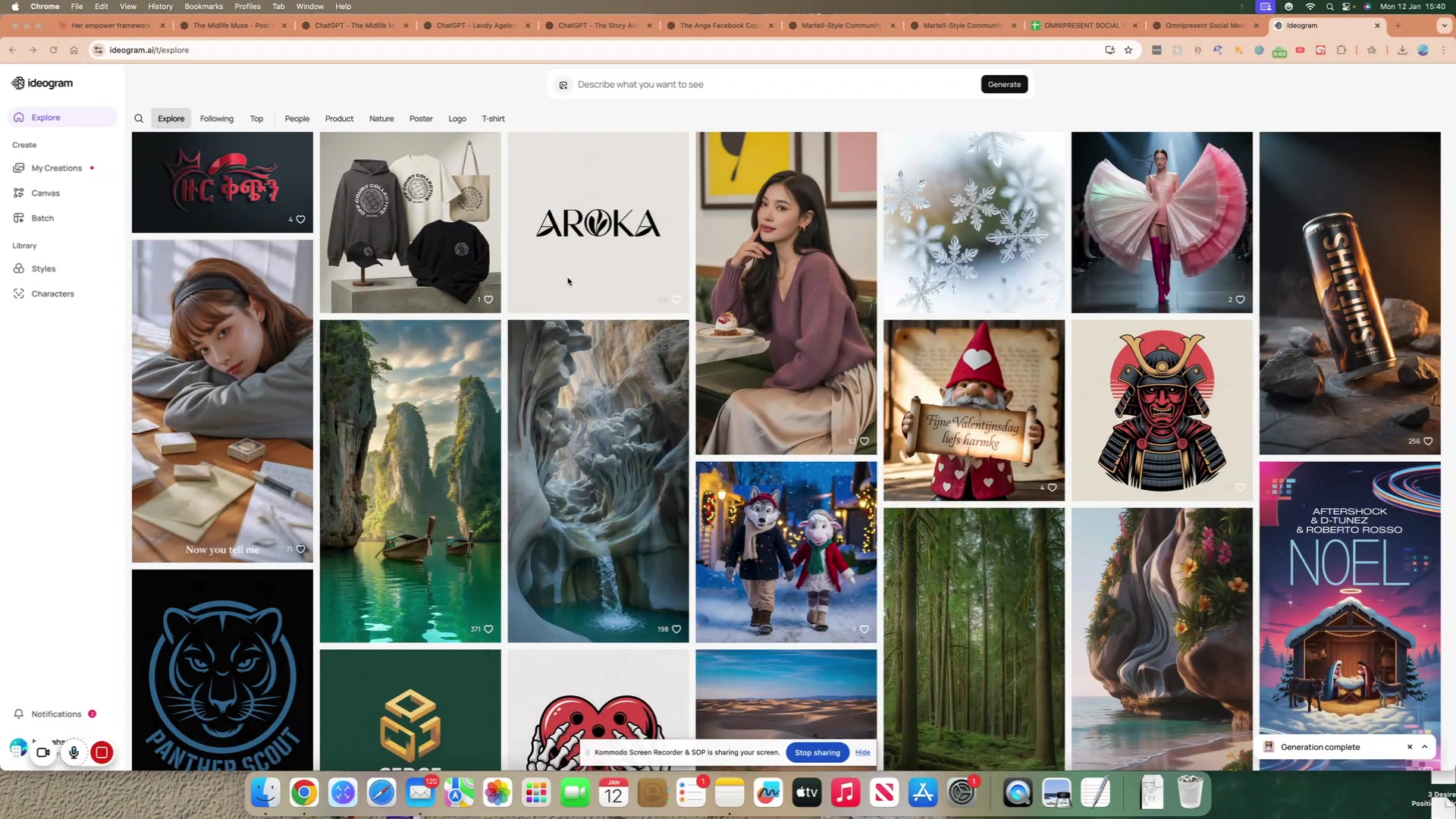
Task: Open the Canvas tool
Action: click(45, 193)
